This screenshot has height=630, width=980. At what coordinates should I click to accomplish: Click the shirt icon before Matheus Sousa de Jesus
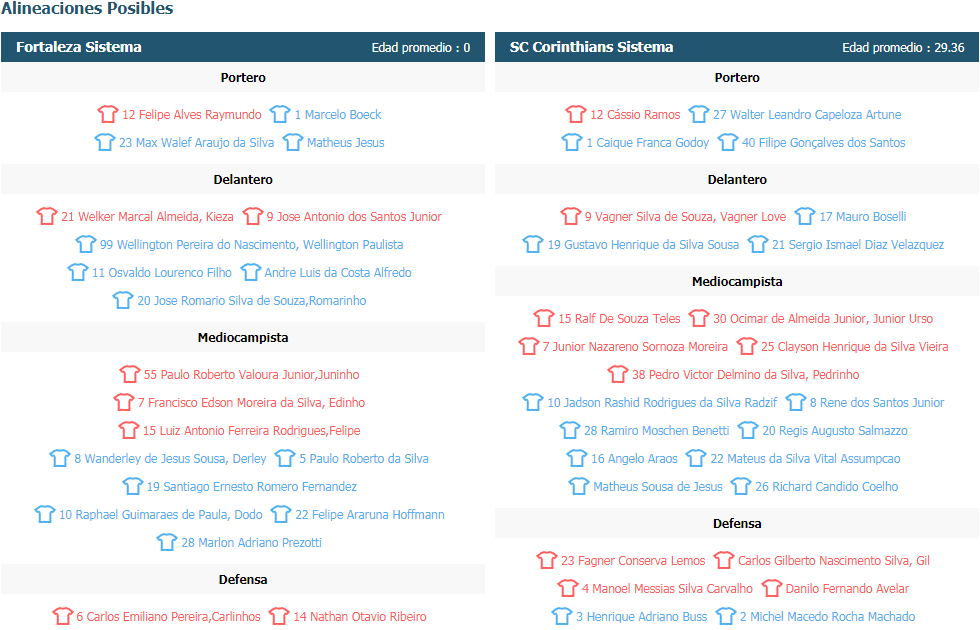pos(579,487)
